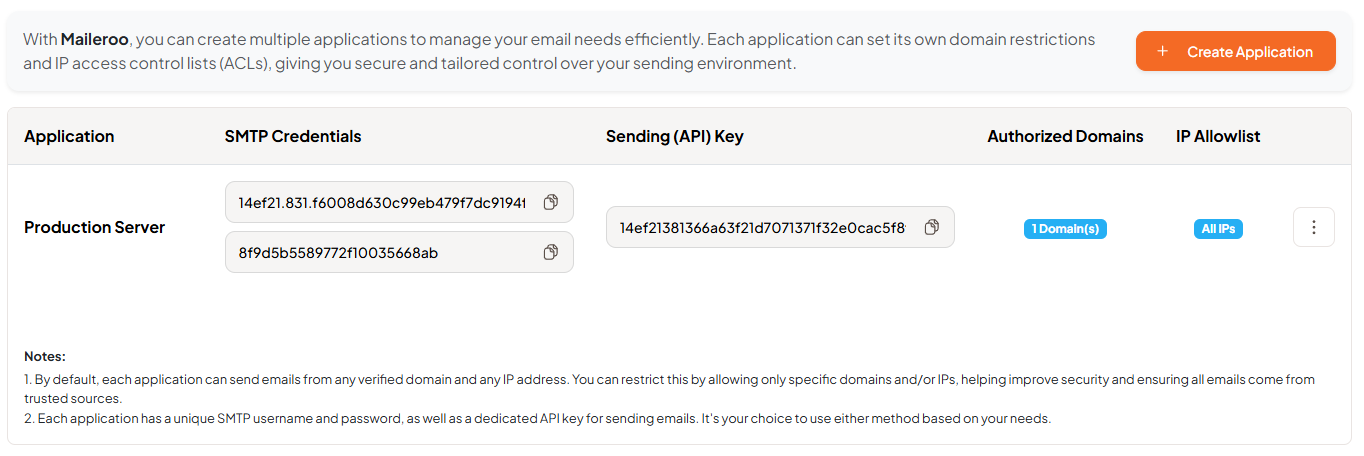Click the Sending API key text field
Screen dimensions: 1364x456
pos(762,227)
